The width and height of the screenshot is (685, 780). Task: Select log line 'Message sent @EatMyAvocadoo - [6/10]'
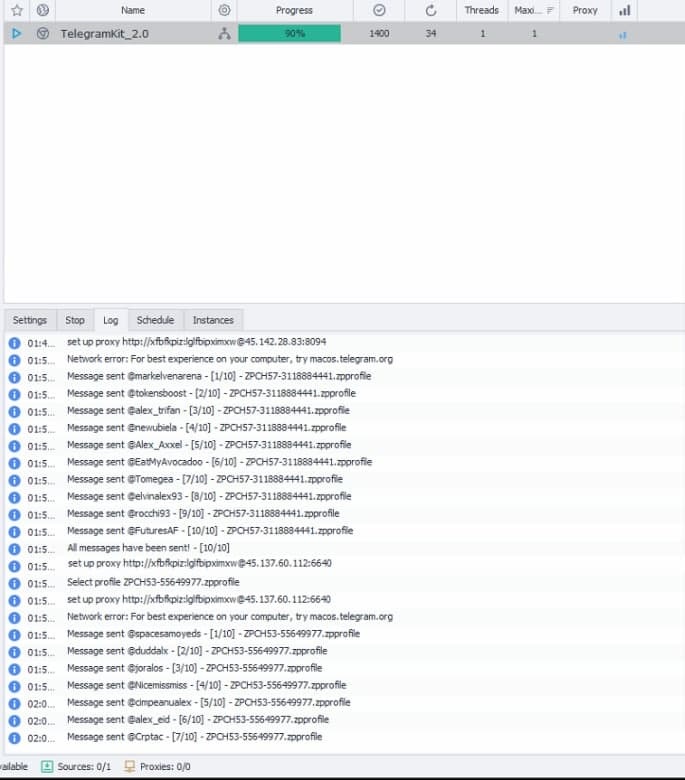pyautogui.click(x=219, y=462)
